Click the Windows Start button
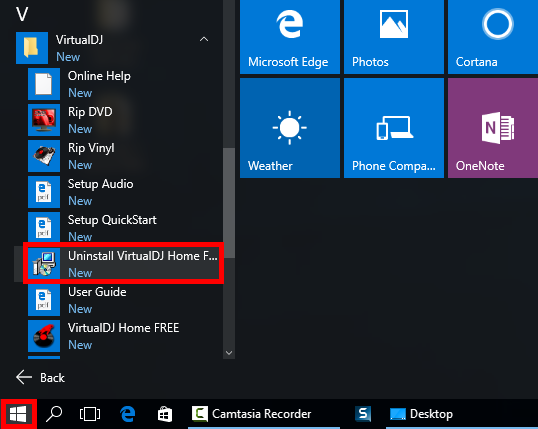Image resolution: width=538 pixels, height=429 pixels. 19,414
